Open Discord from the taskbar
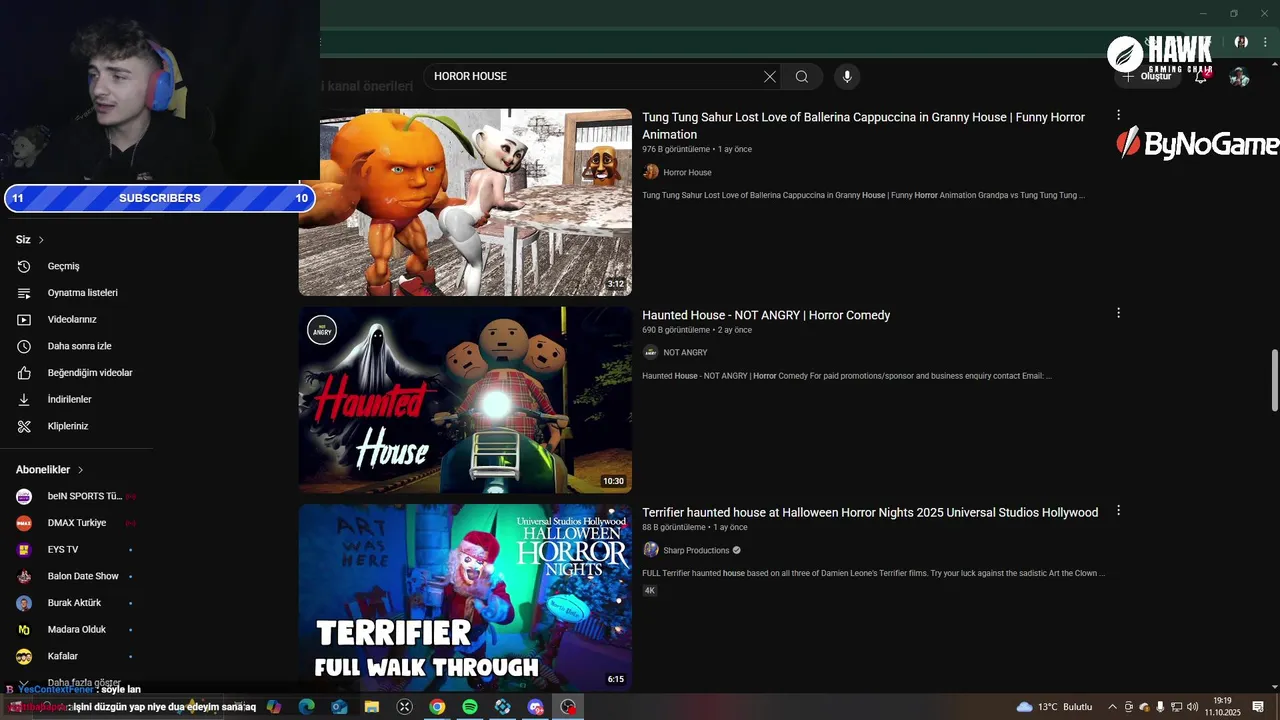Image resolution: width=1280 pixels, height=720 pixels. [535, 707]
